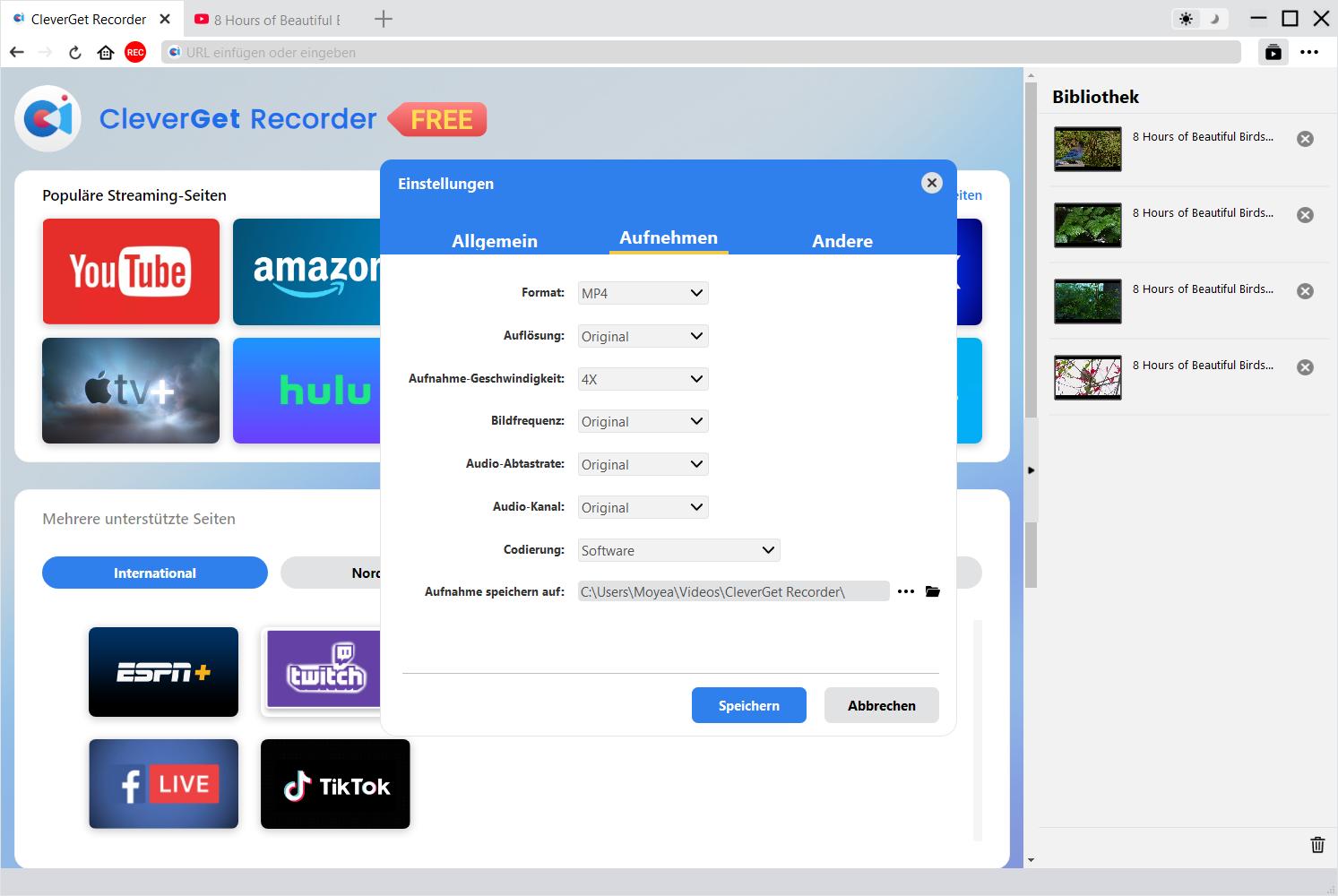This screenshot has width=1338, height=896.
Task: Click the back navigation arrow
Action: [x=16, y=52]
